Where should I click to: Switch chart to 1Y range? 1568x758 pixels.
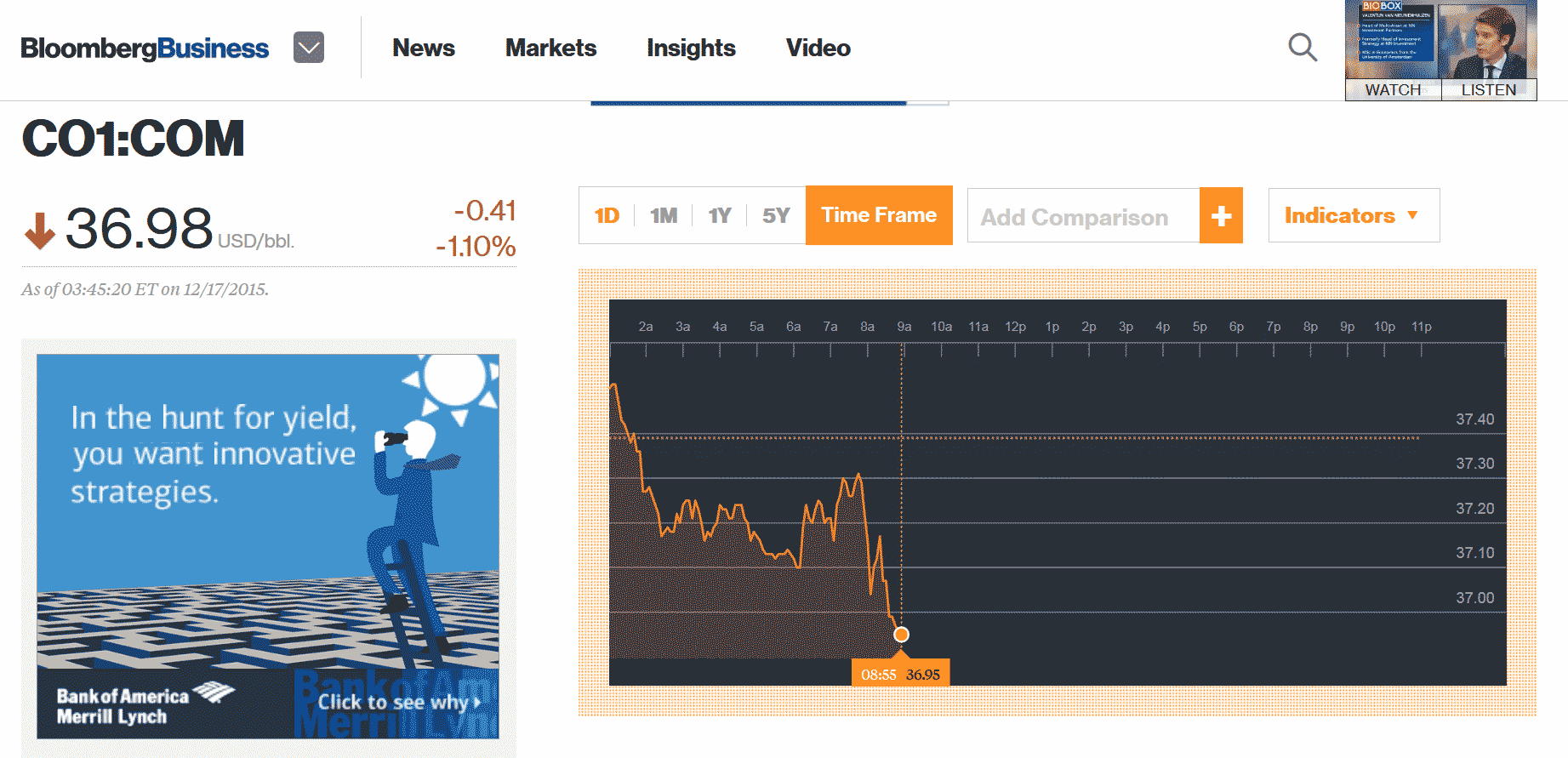tap(720, 216)
